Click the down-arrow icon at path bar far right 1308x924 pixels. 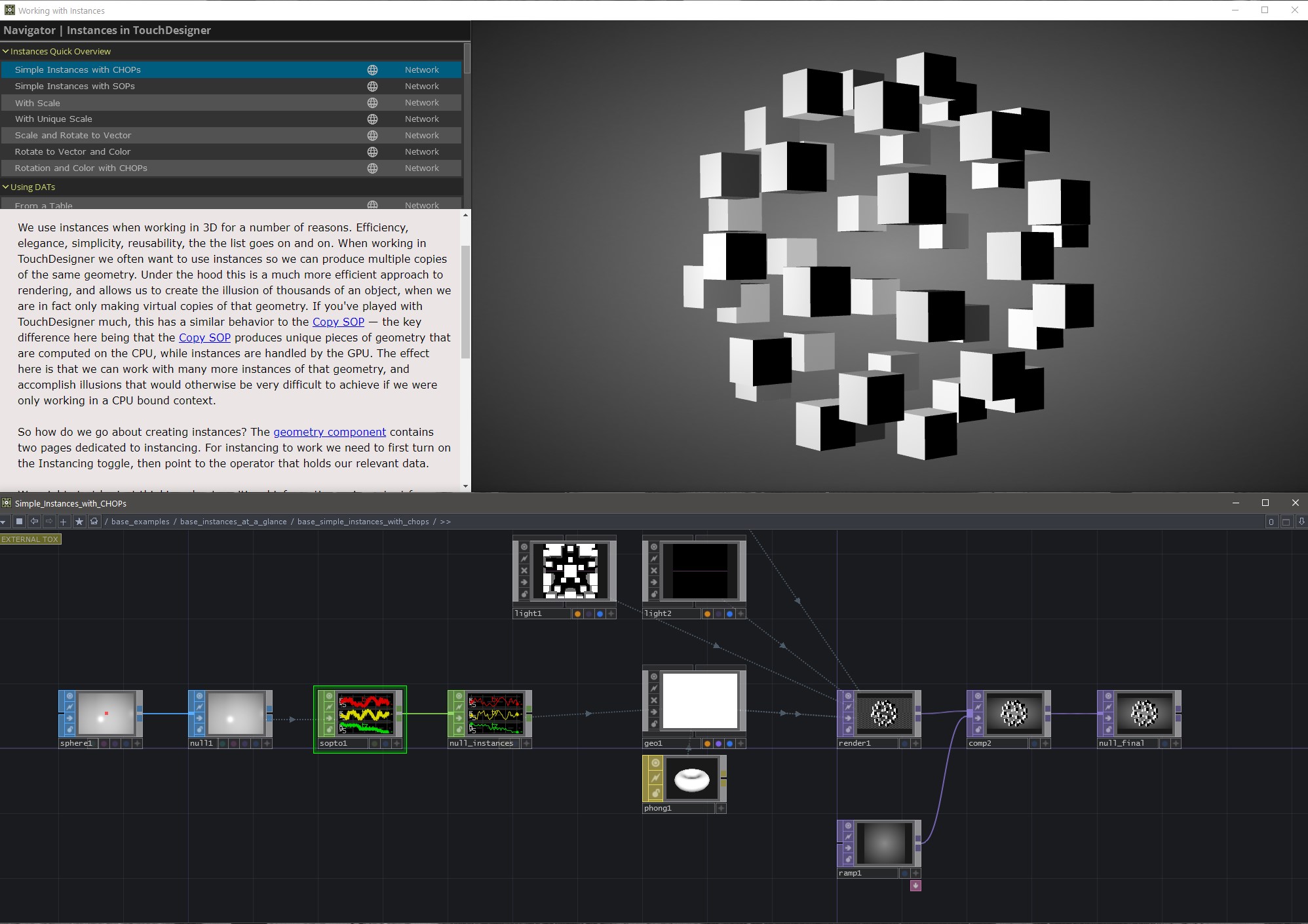click(1301, 522)
